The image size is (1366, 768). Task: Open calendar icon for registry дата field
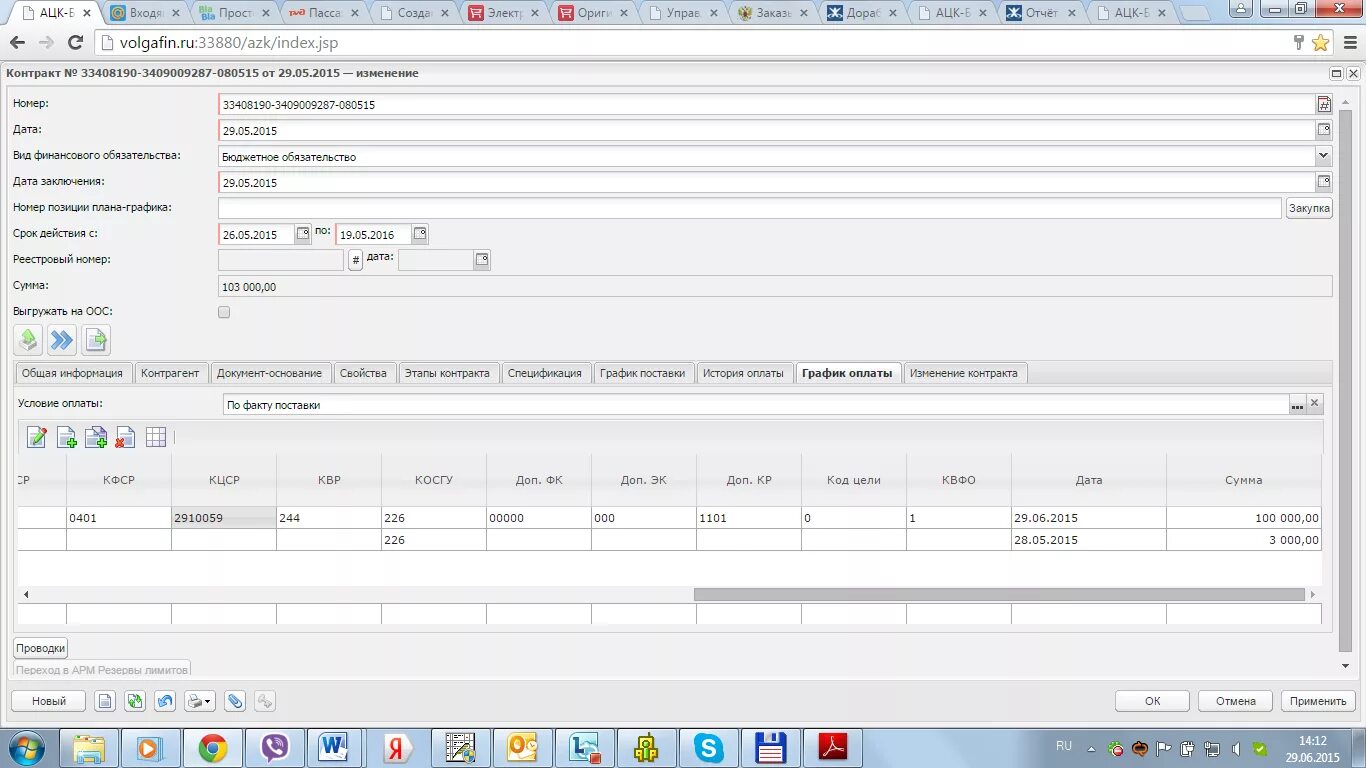pos(482,260)
